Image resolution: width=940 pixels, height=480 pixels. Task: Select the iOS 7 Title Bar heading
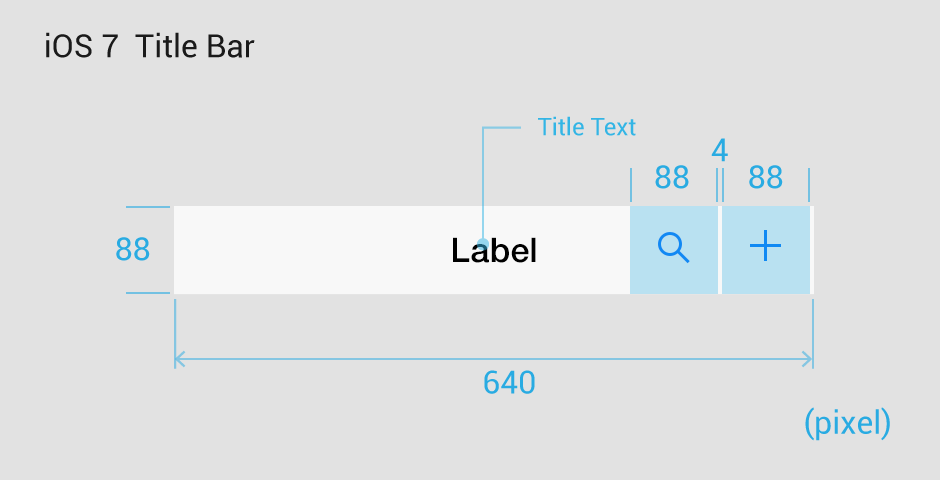coord(149,46)
